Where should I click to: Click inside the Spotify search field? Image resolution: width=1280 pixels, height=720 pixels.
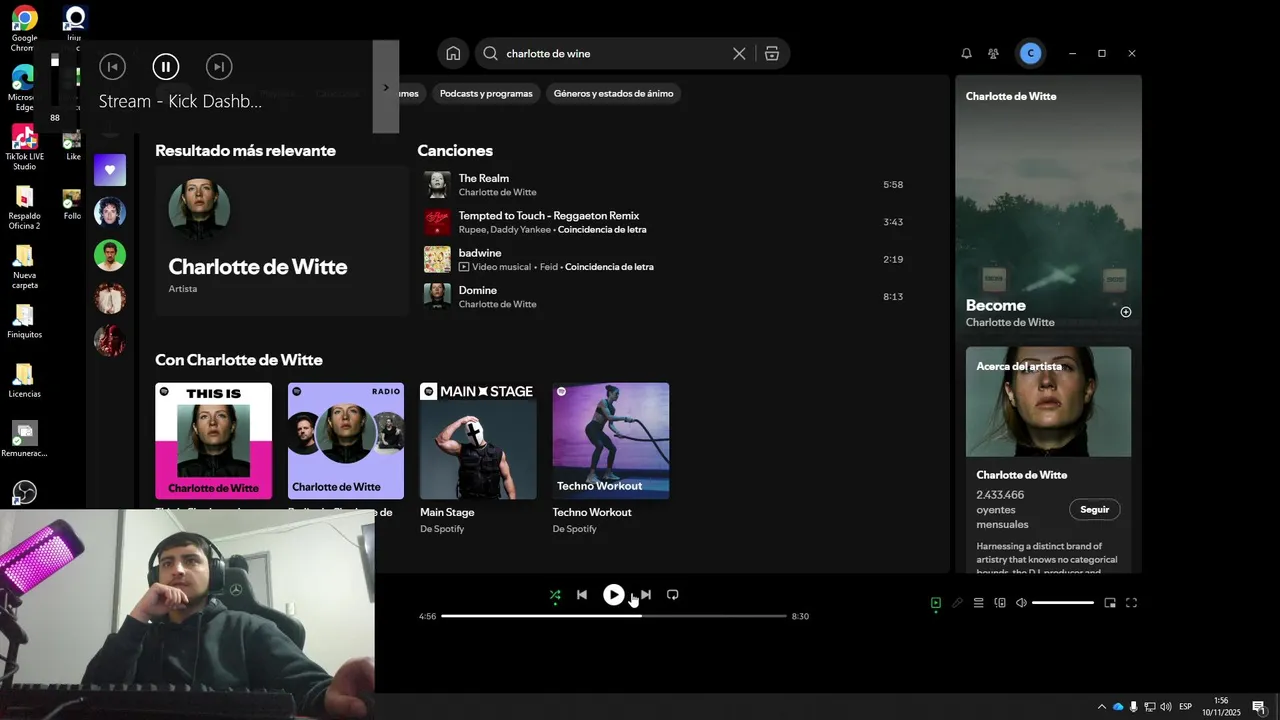pyautogui.click(x=615, y=54)
